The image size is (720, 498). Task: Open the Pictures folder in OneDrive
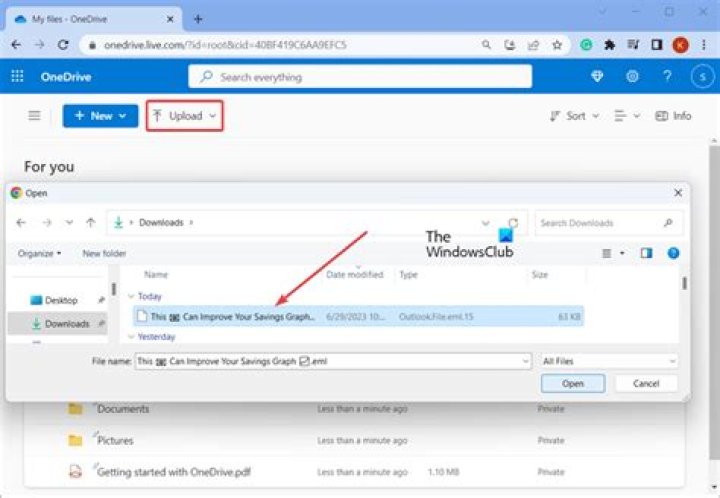tap(115, 441)
